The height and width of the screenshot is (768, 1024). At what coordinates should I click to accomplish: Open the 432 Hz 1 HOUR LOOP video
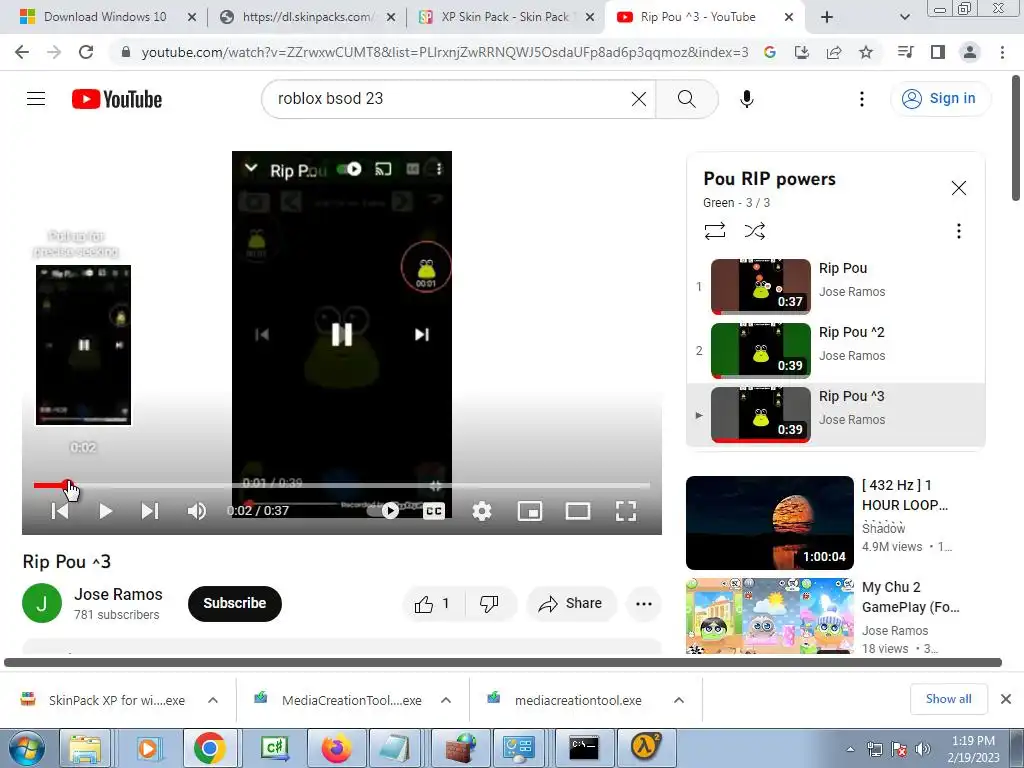(x=769, y=522)
